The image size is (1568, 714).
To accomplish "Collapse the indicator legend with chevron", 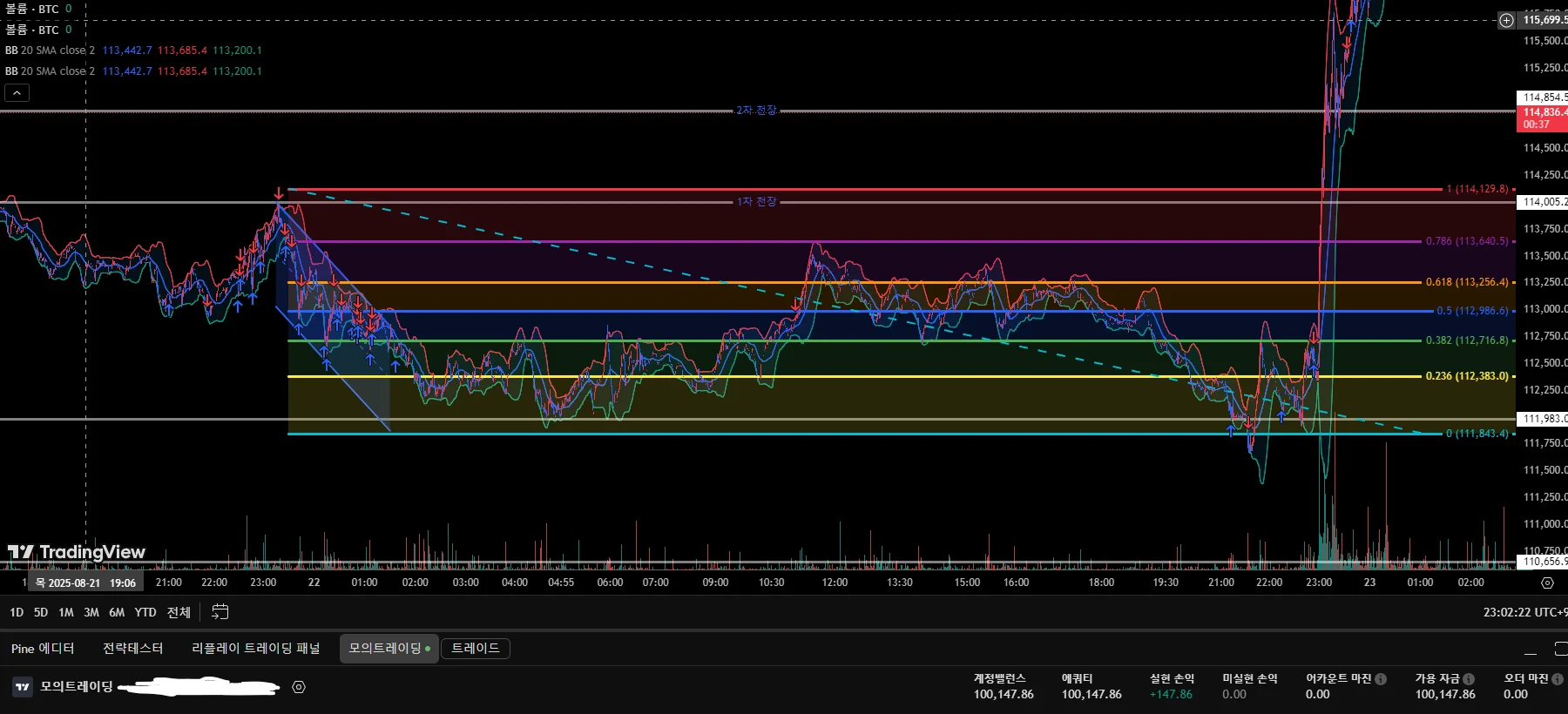I will (17, 92).
